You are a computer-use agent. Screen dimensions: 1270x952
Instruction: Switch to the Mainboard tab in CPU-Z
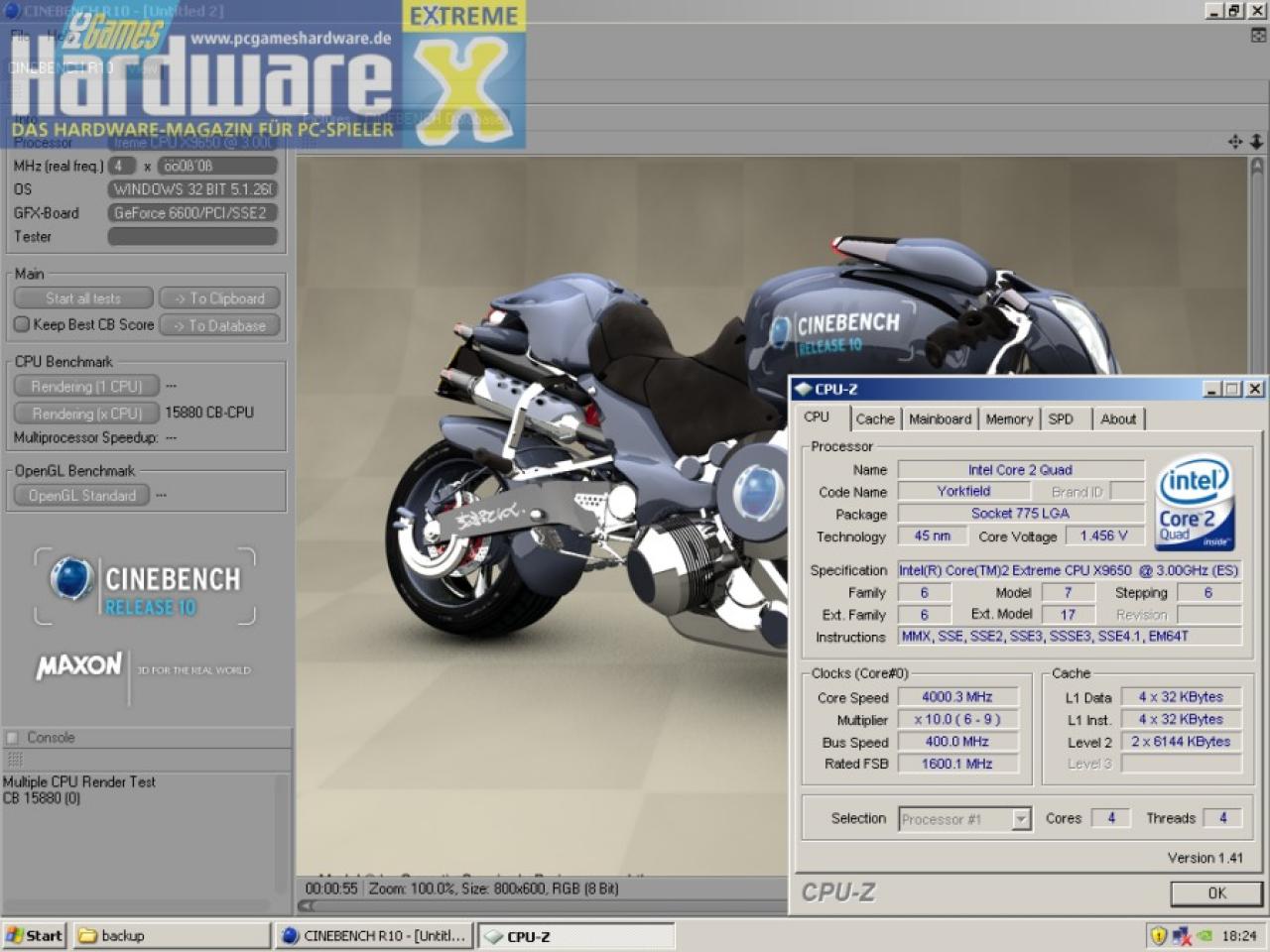tap(940, 419)
